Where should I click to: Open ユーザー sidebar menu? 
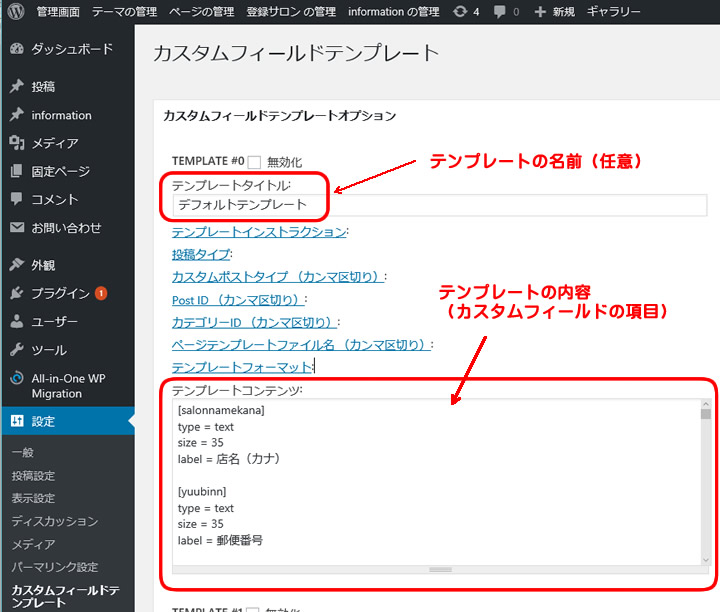click(x=54, y=322)
